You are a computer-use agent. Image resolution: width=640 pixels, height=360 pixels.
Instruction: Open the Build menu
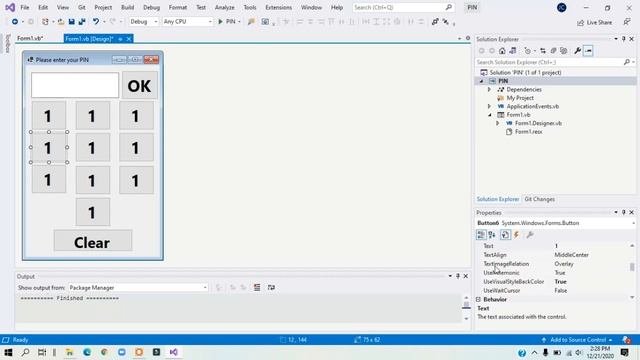[x=127, y=7]
